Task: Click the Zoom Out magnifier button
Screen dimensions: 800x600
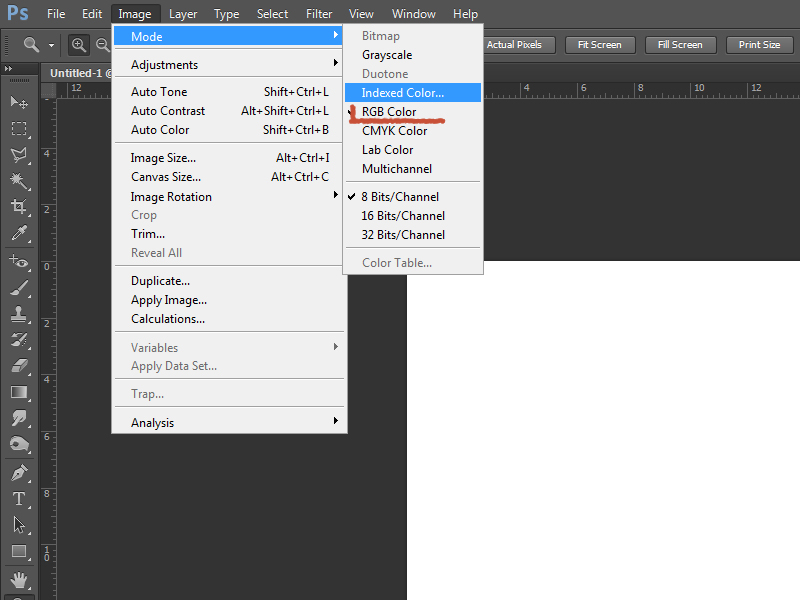Action: point(103,45)
